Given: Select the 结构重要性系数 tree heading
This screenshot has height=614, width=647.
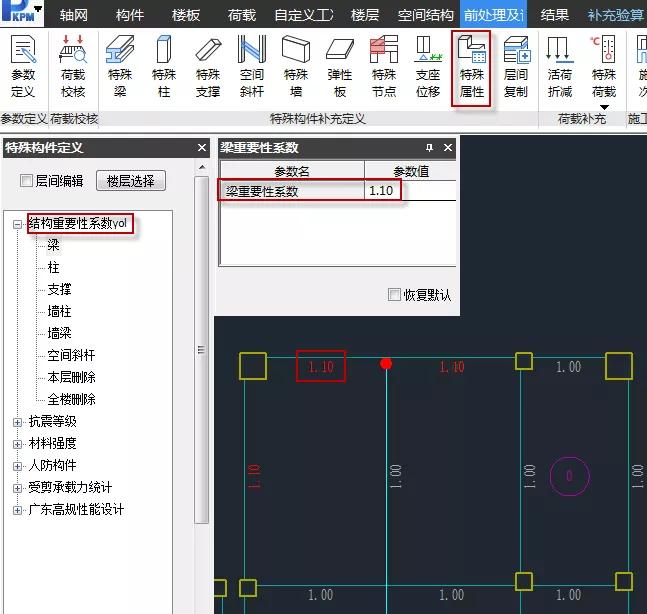Looking at the screenshot, I should pyautogui.click(x=78, y=224).
